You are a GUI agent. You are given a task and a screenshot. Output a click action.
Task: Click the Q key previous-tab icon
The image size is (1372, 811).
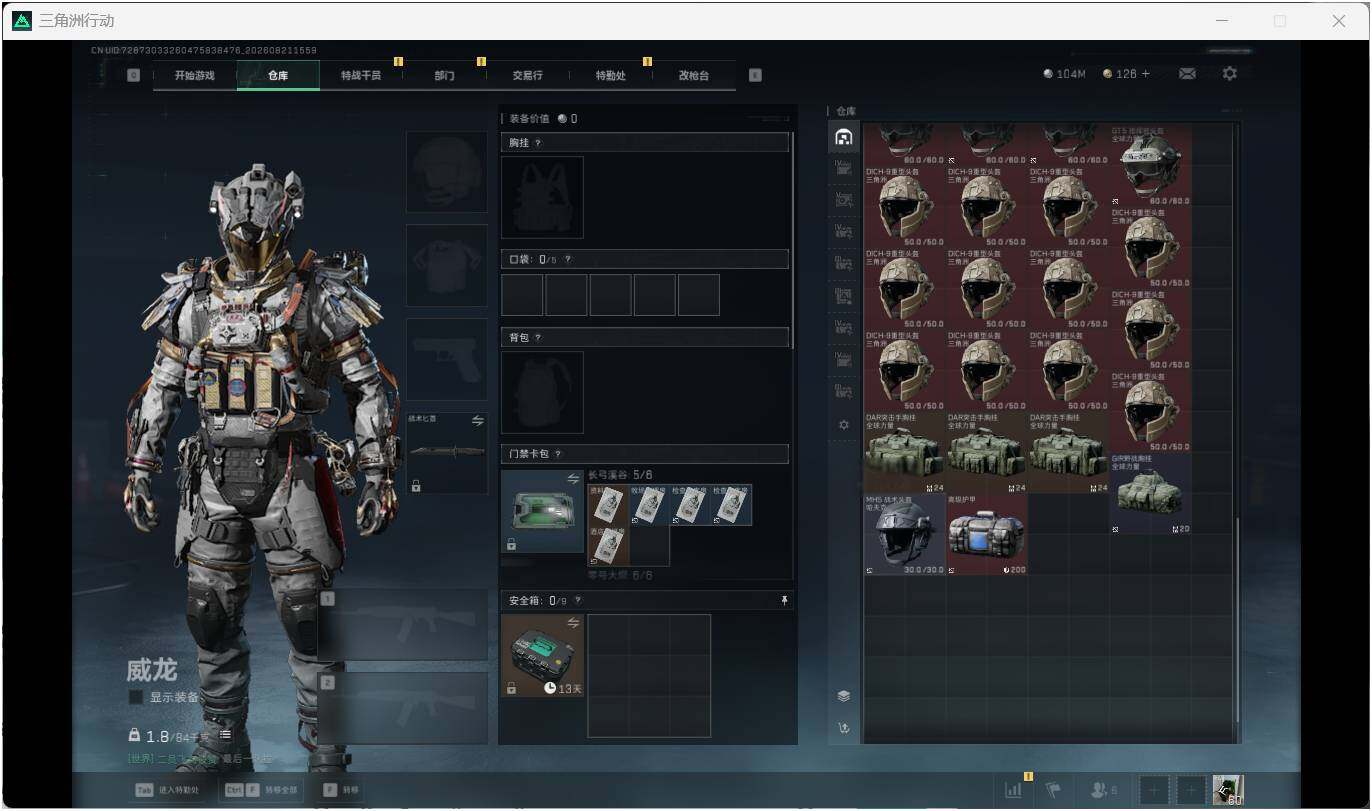[134, 75]
